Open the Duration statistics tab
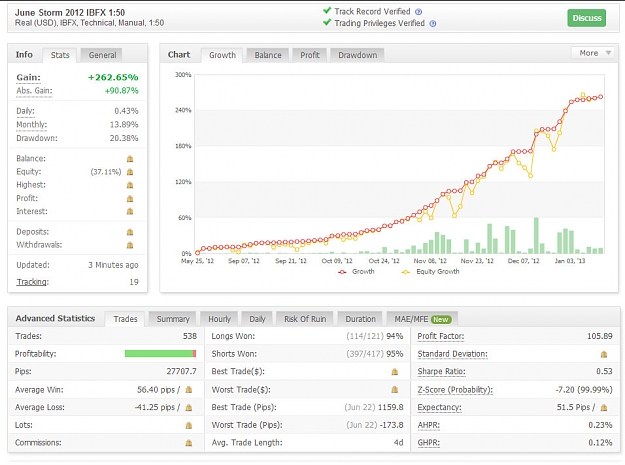The width and height of the screenshot is (625, 465). coord(360,319)
